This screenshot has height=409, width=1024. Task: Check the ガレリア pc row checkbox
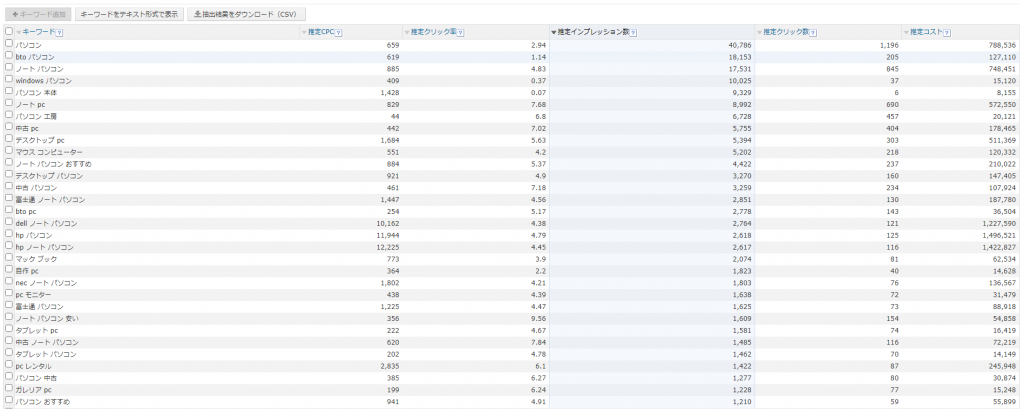click(x=8, y=388)
